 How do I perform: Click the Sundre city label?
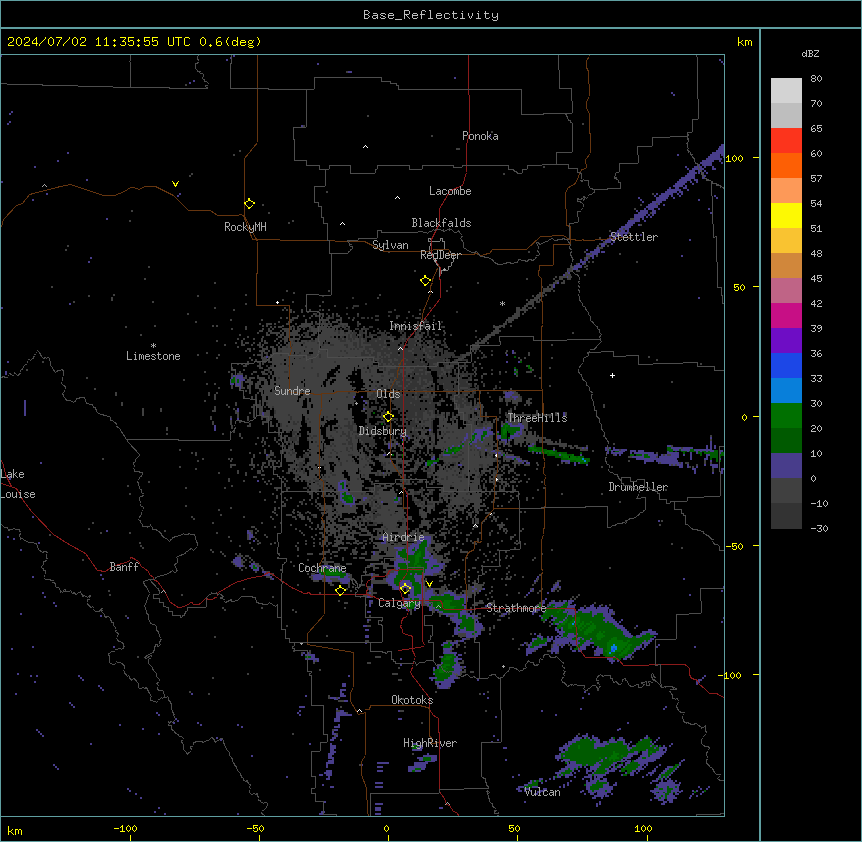coord(292,391)
